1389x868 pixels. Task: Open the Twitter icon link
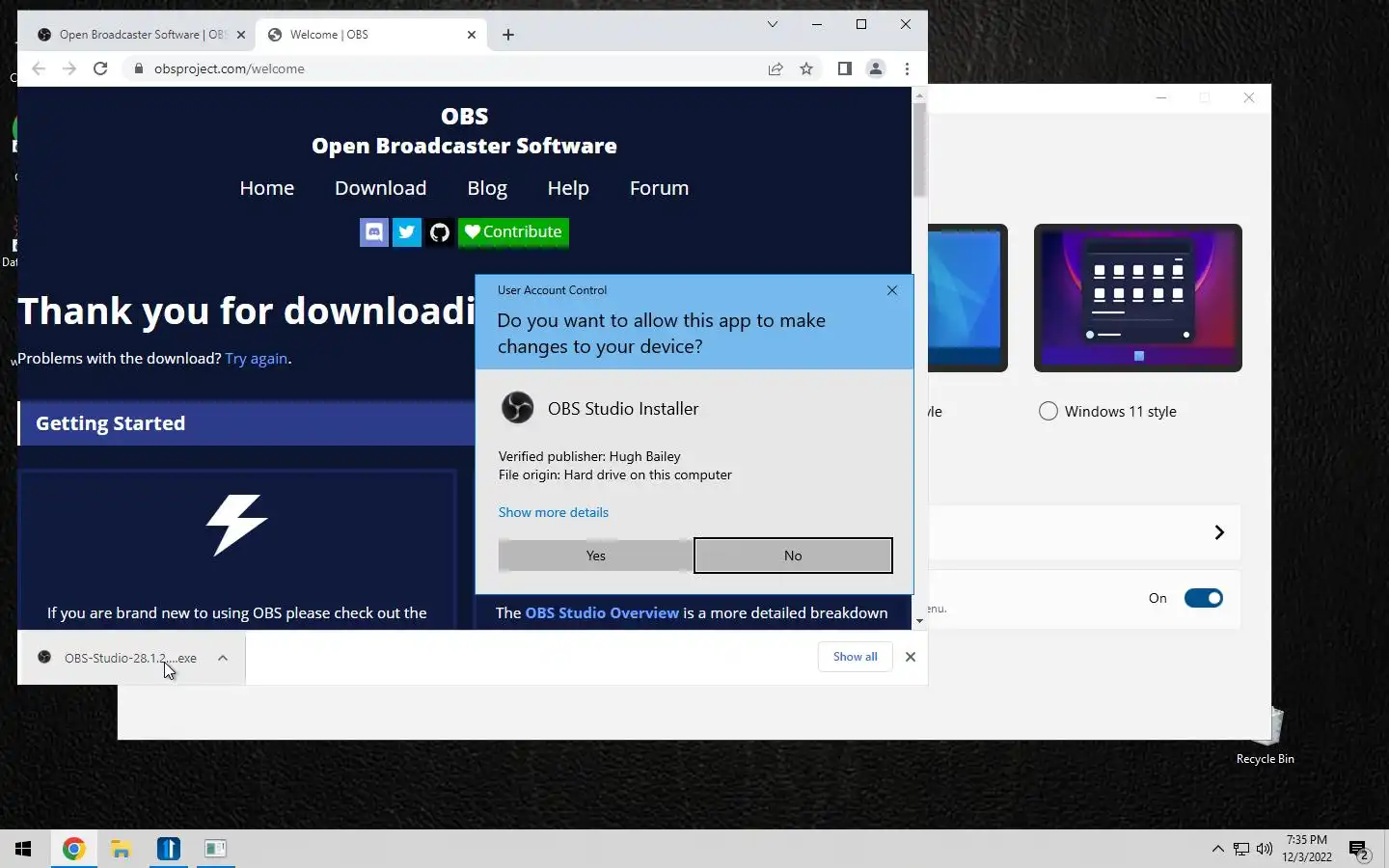[x=407, y=232]
